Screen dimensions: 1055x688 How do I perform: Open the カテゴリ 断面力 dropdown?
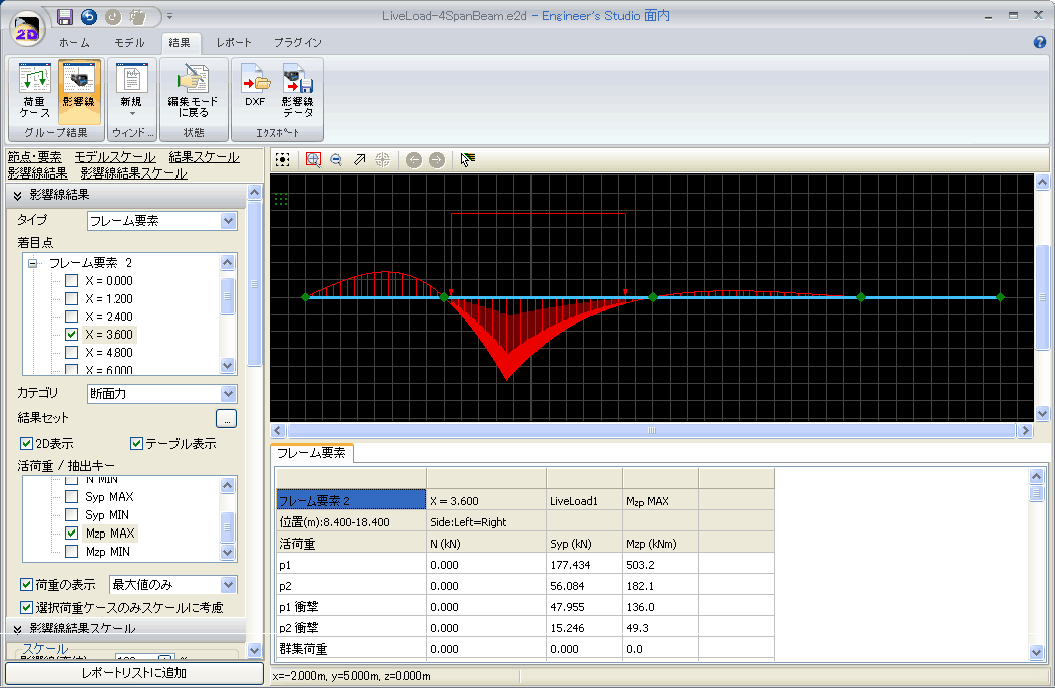tap(162, 393)
